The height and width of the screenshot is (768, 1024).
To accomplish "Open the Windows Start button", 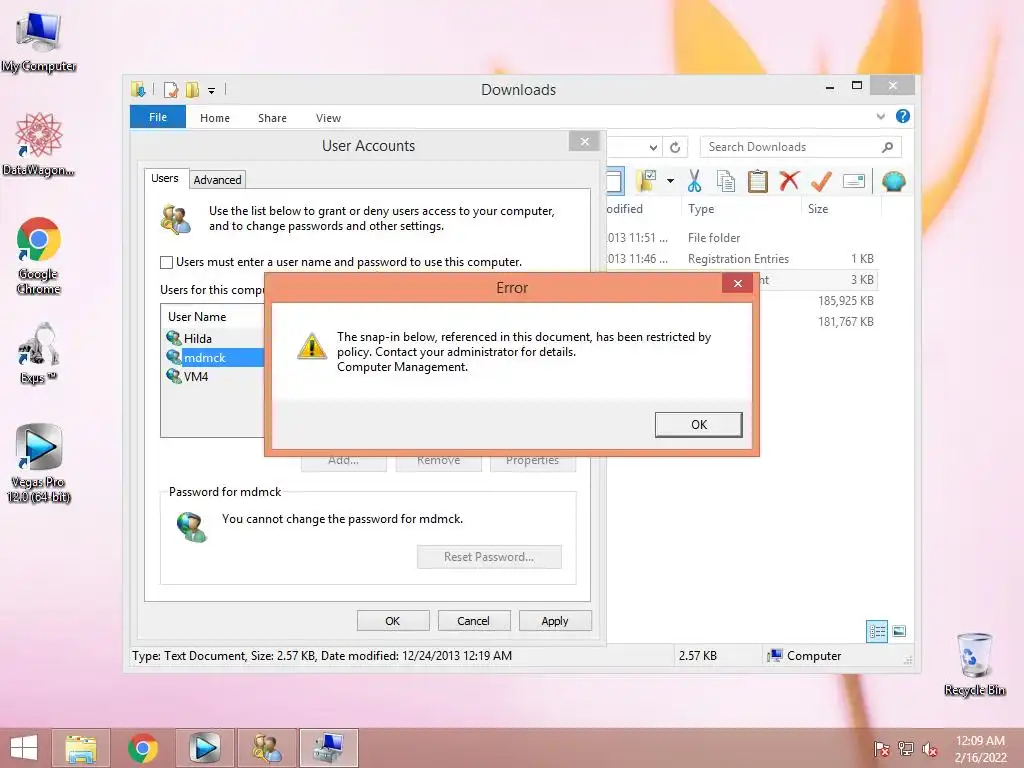I will click(24, 748).
